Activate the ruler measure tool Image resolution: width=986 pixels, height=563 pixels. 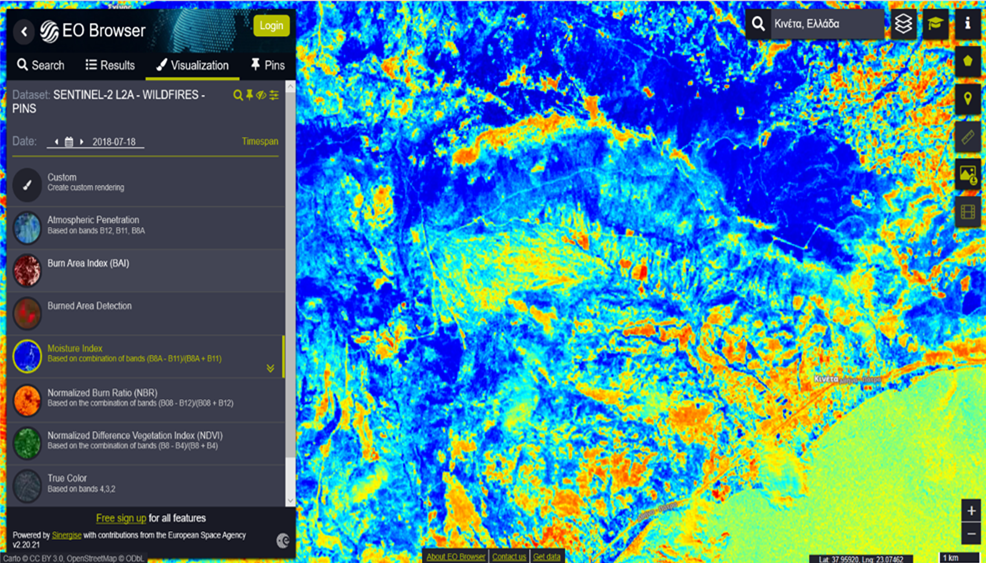pyautogui.click(x=967, y=137)
